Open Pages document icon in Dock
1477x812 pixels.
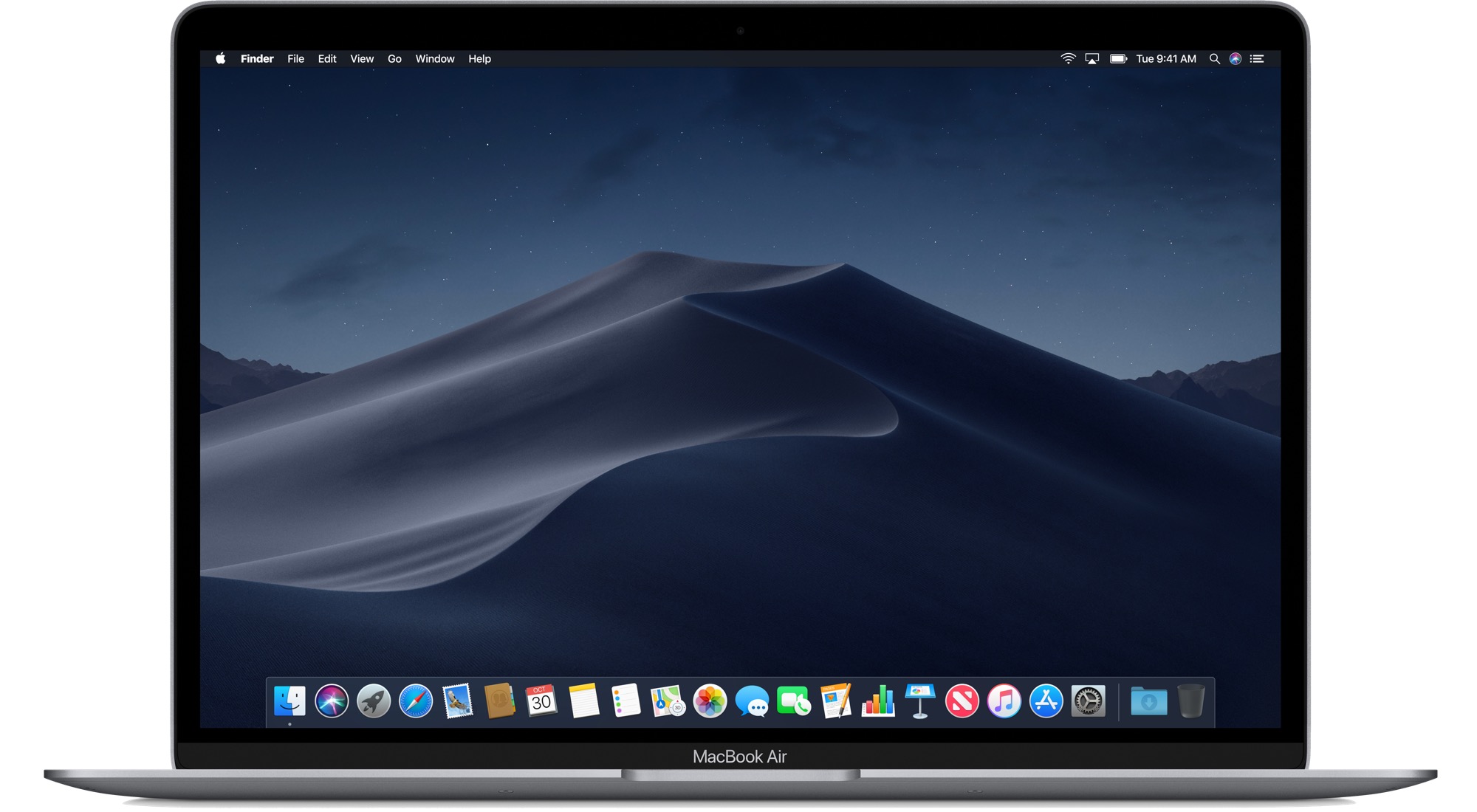(836, 701)
